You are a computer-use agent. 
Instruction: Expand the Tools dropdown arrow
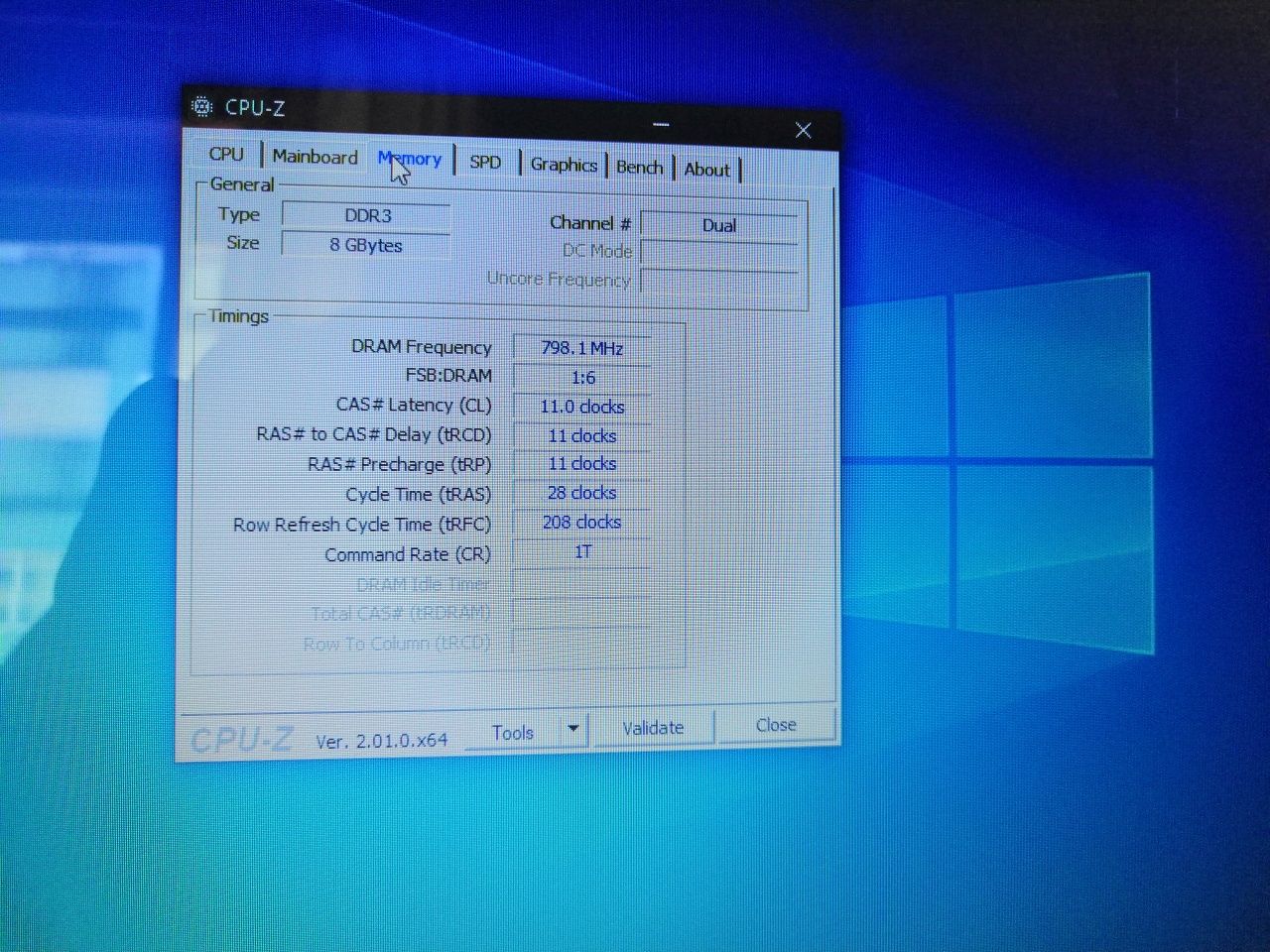573,730
